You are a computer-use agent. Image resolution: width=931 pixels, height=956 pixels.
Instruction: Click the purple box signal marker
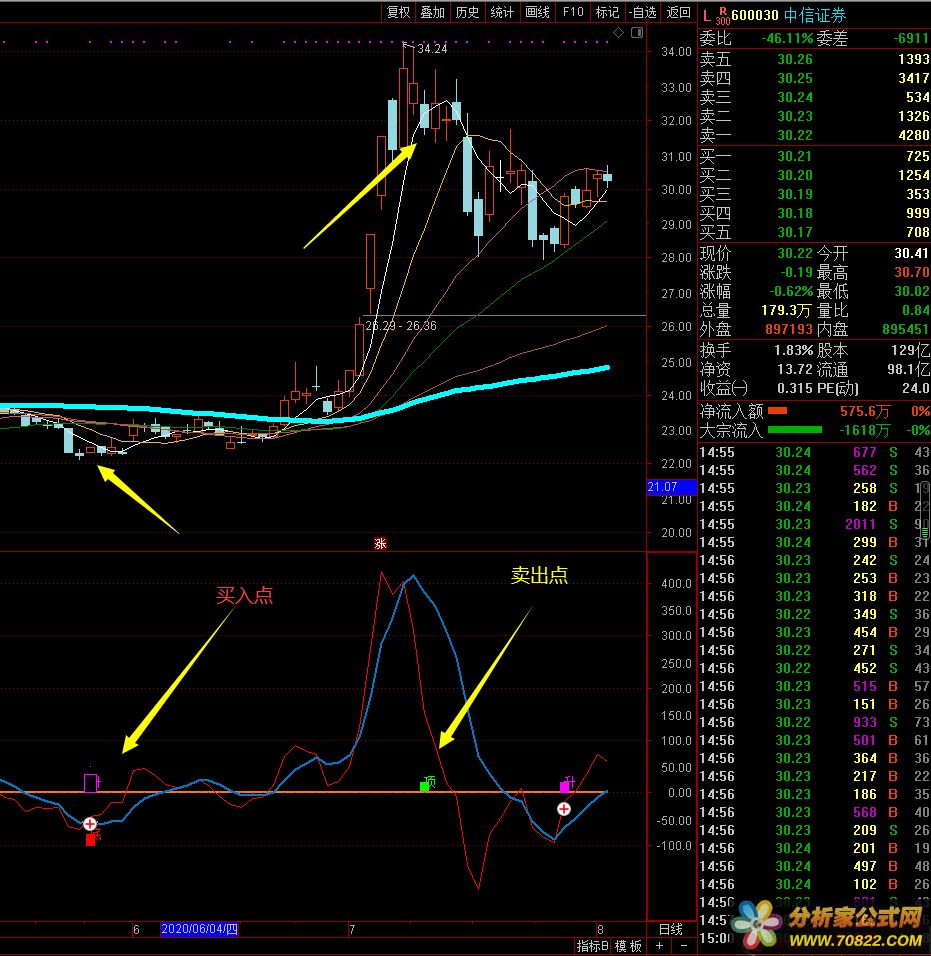[91, 782]
